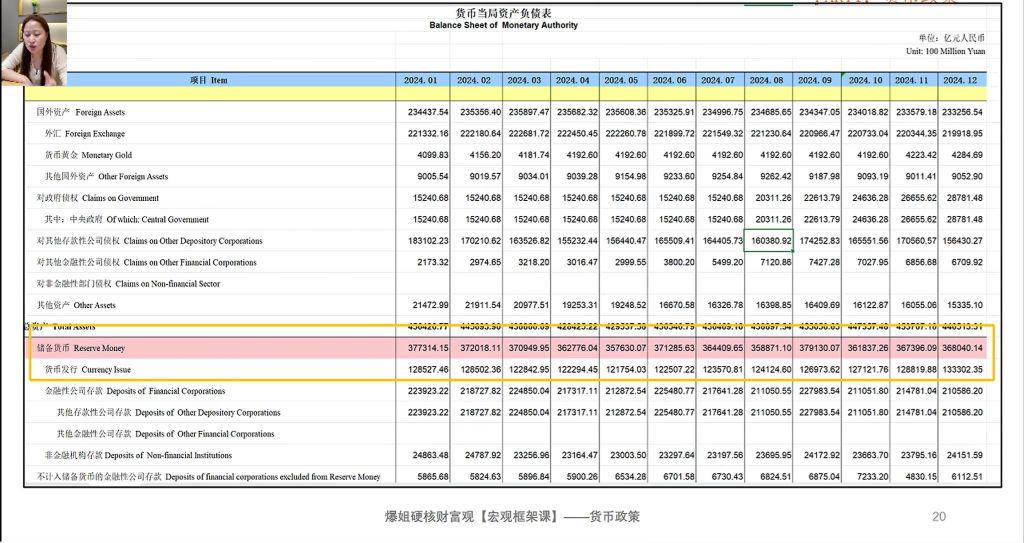1024x543 pixels.
Task: Select excluded deposits 2024.11 value 4830.15
Action: pos(920,477)
